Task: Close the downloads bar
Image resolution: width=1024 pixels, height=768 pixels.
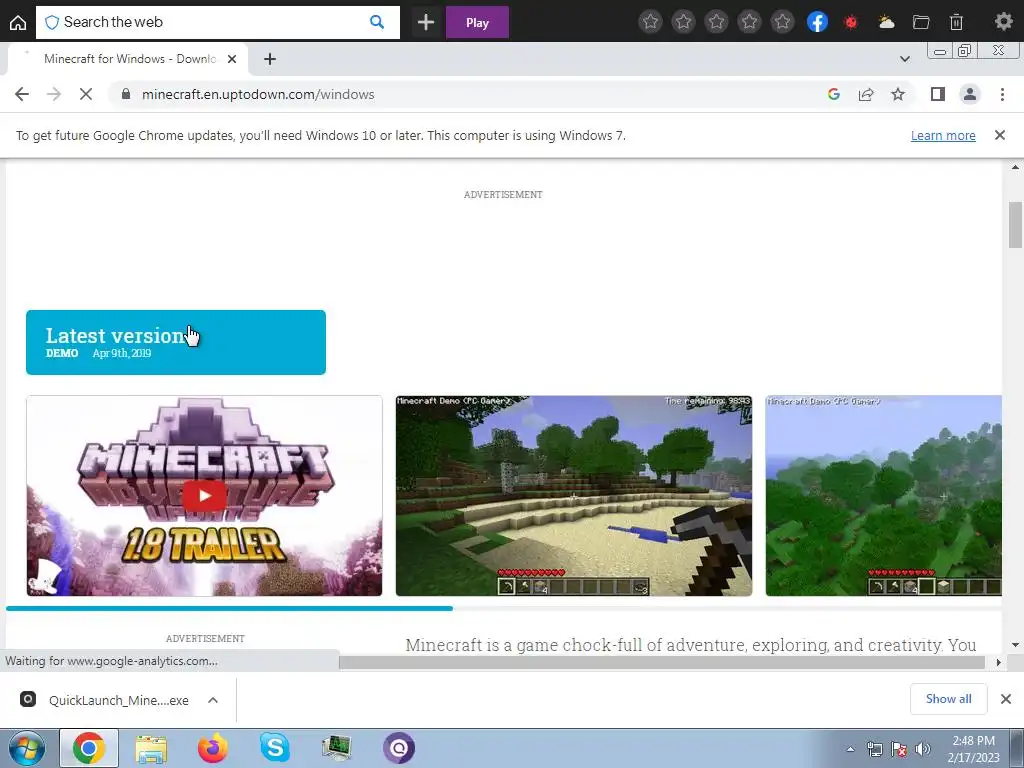Action: pyautogui.click(x=1006, y=699)
